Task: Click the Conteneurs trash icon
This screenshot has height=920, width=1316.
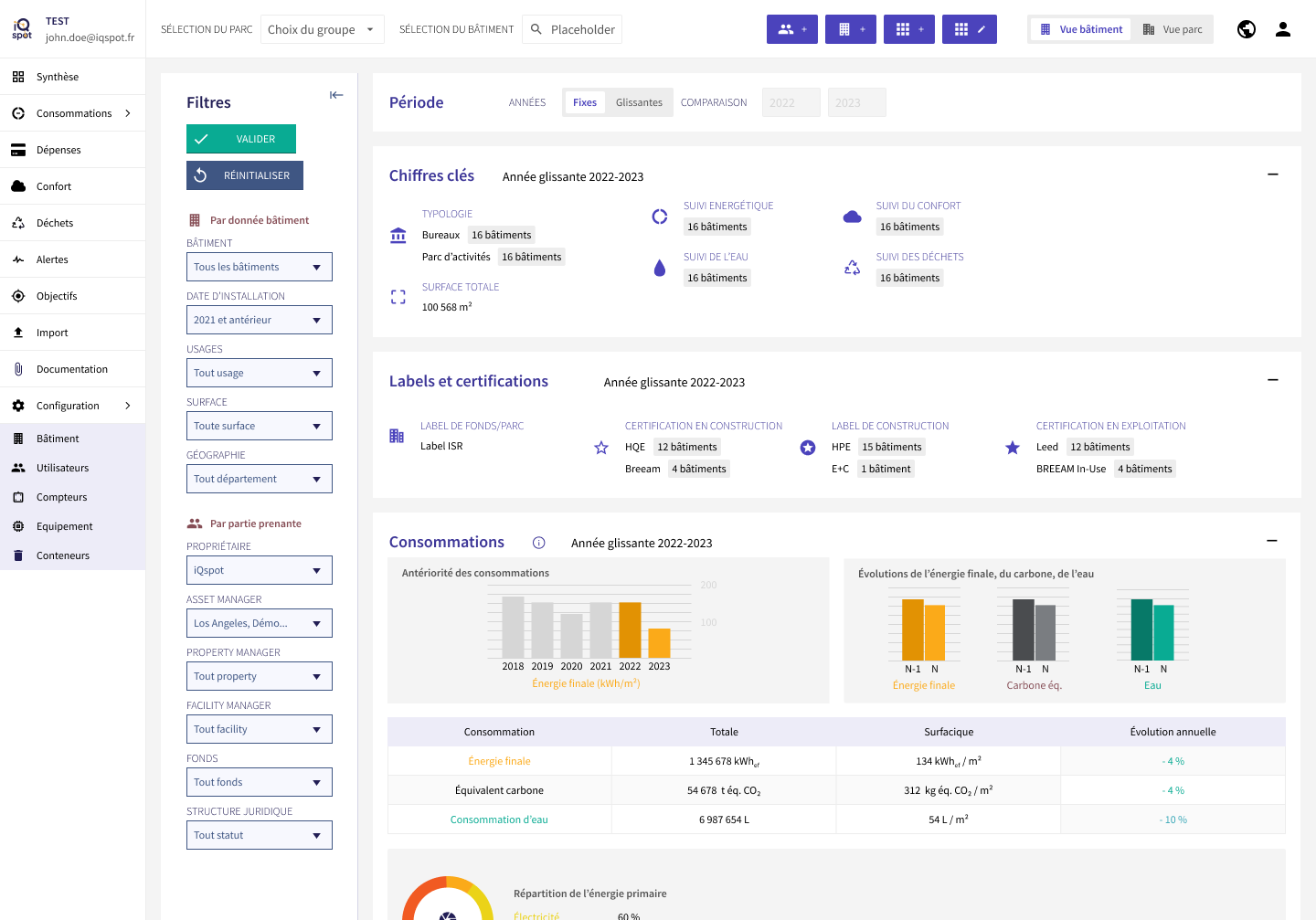Action: 18,555
